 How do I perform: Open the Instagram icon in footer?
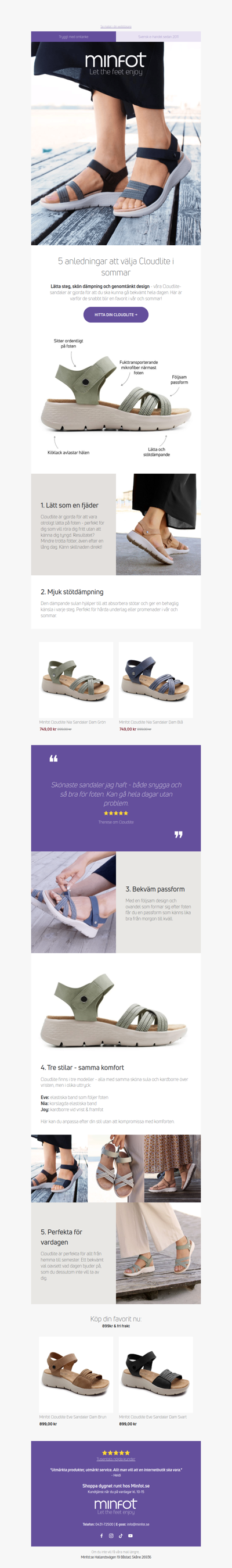[x=111, y=1535]
